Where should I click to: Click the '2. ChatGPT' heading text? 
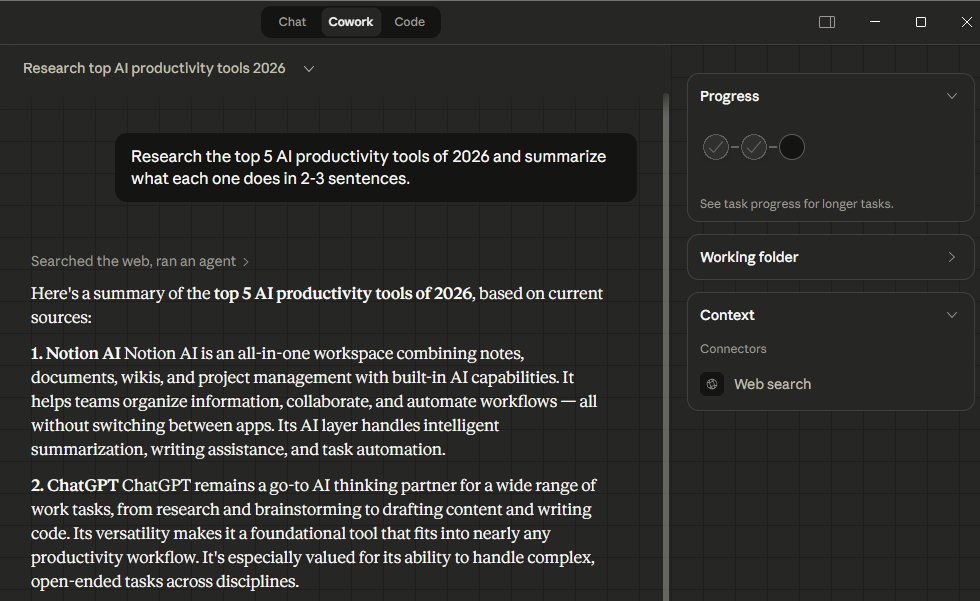click(74, 485)
